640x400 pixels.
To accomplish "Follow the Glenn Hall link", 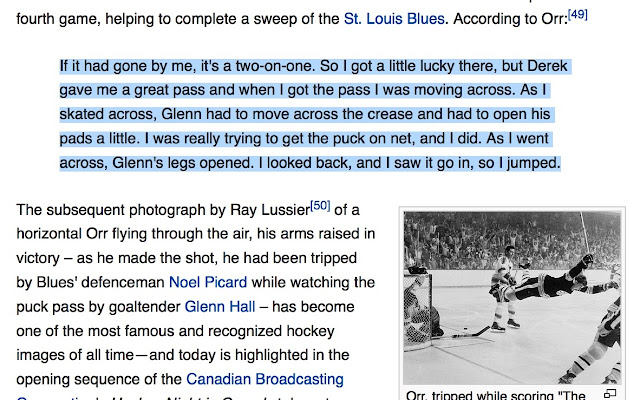I will coord(220,307).
